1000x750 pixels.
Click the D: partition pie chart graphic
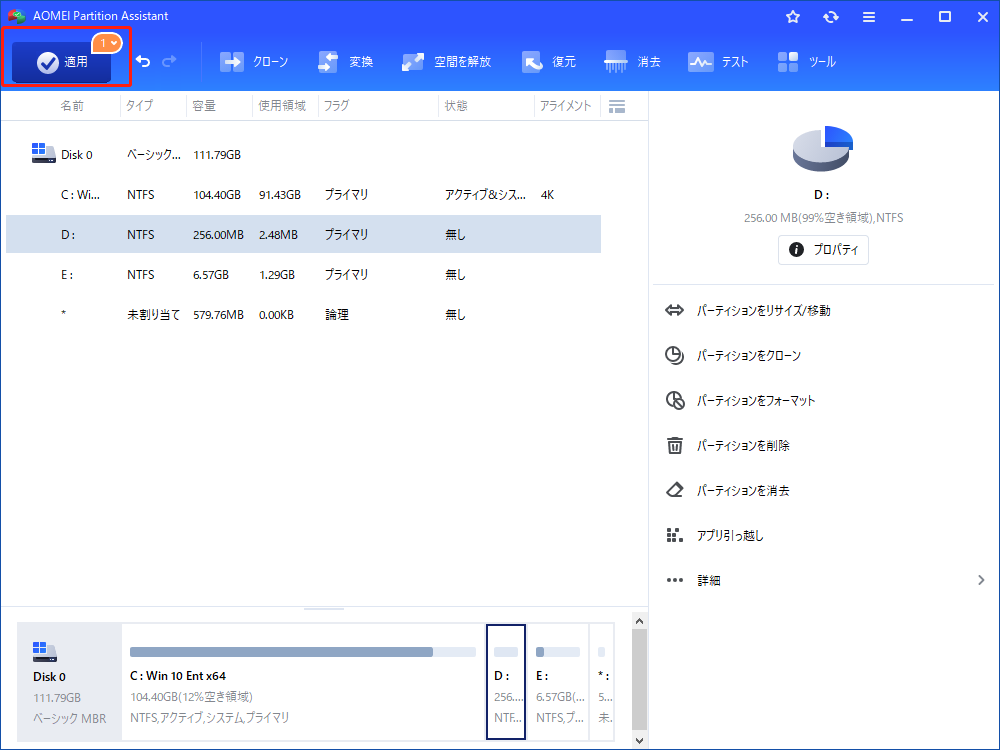[x=823, y=149]
